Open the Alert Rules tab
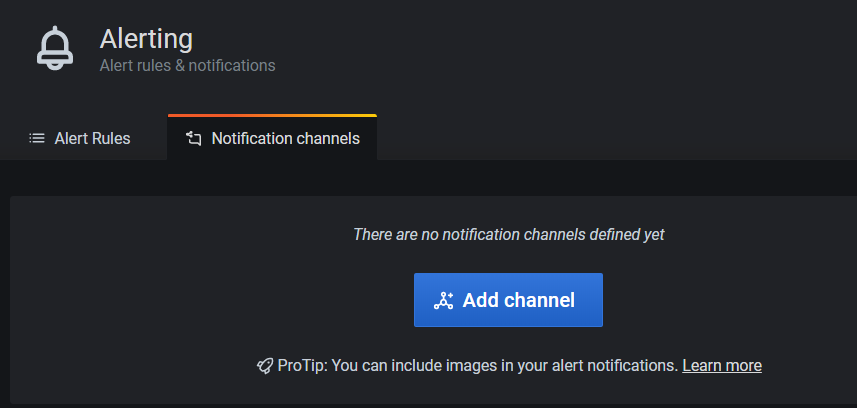Image resolution: width=857 pixels, height=408 pixels. tap(80, 138)
